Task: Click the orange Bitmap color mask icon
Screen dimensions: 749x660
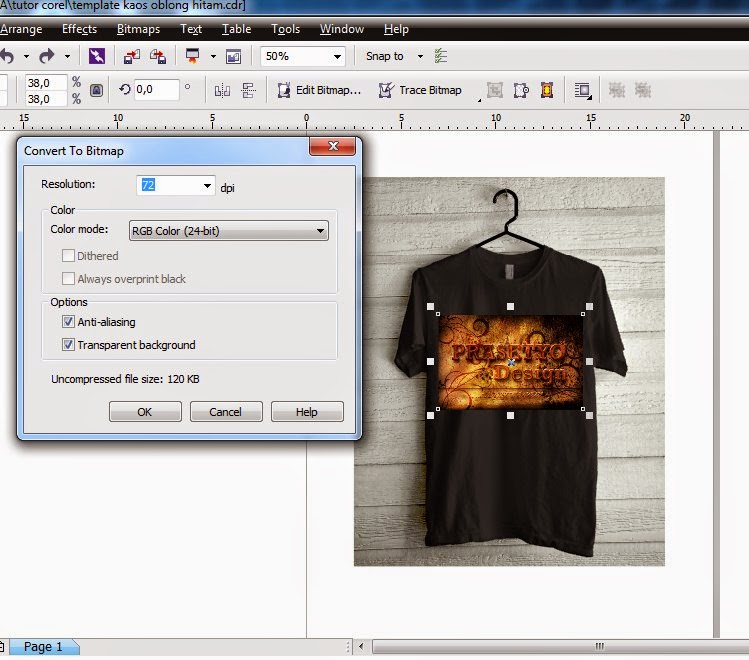Action: coord(547,90)
